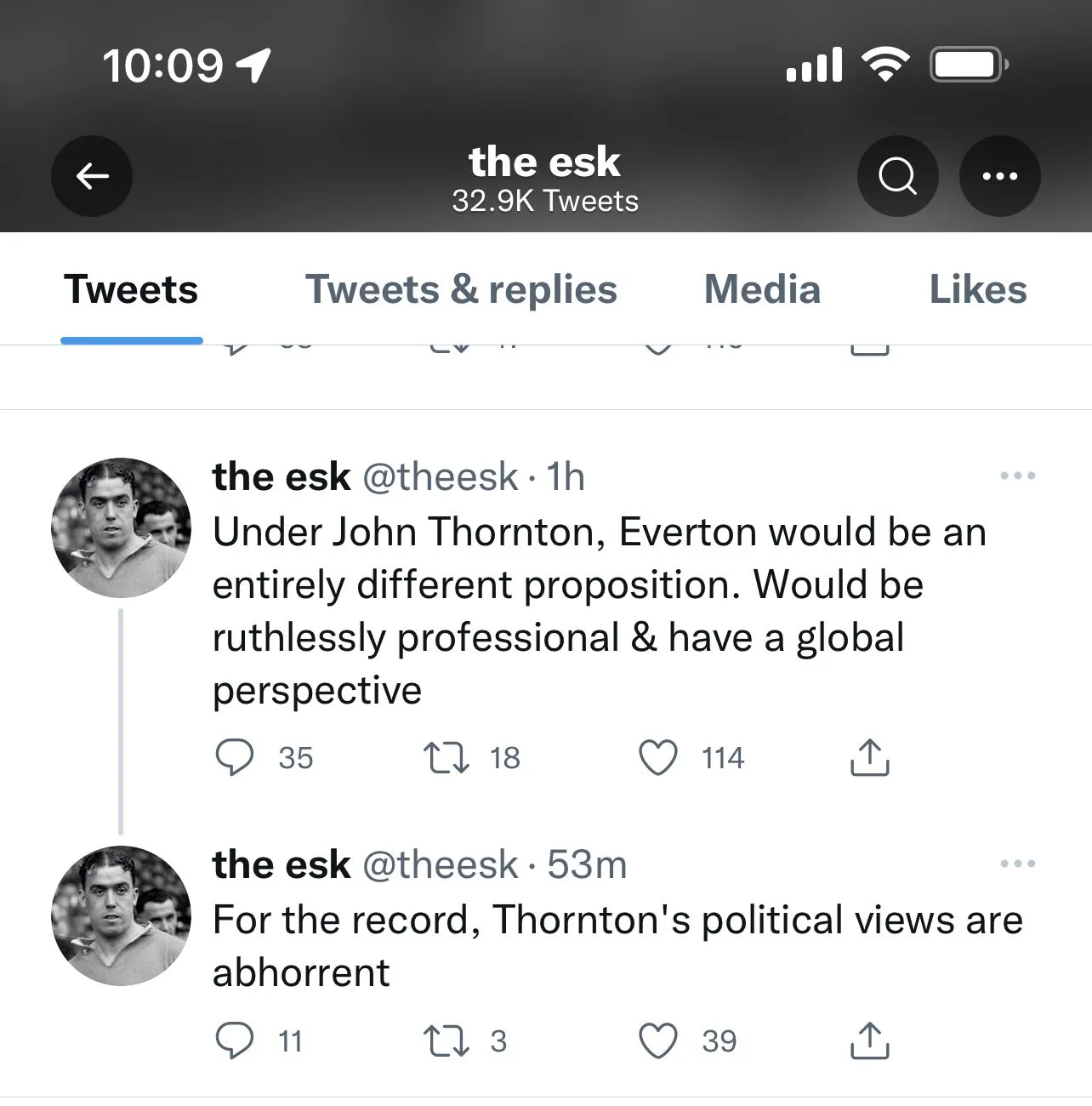Open the Likes tab
Screen dimensions: 1092x1106
click(x=978, y=290)
